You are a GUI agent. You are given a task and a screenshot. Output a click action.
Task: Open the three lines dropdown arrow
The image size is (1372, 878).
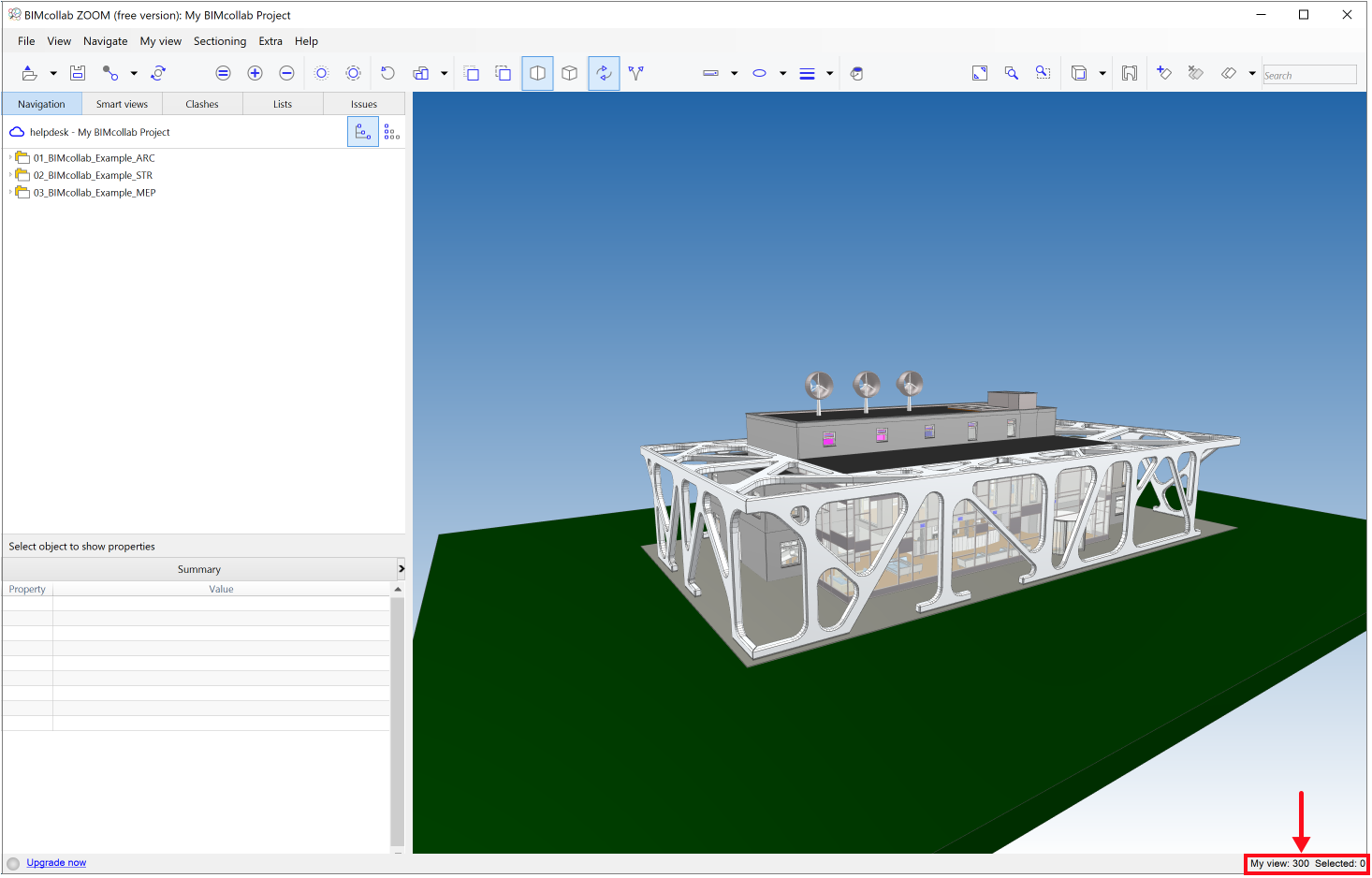point(829,73)
